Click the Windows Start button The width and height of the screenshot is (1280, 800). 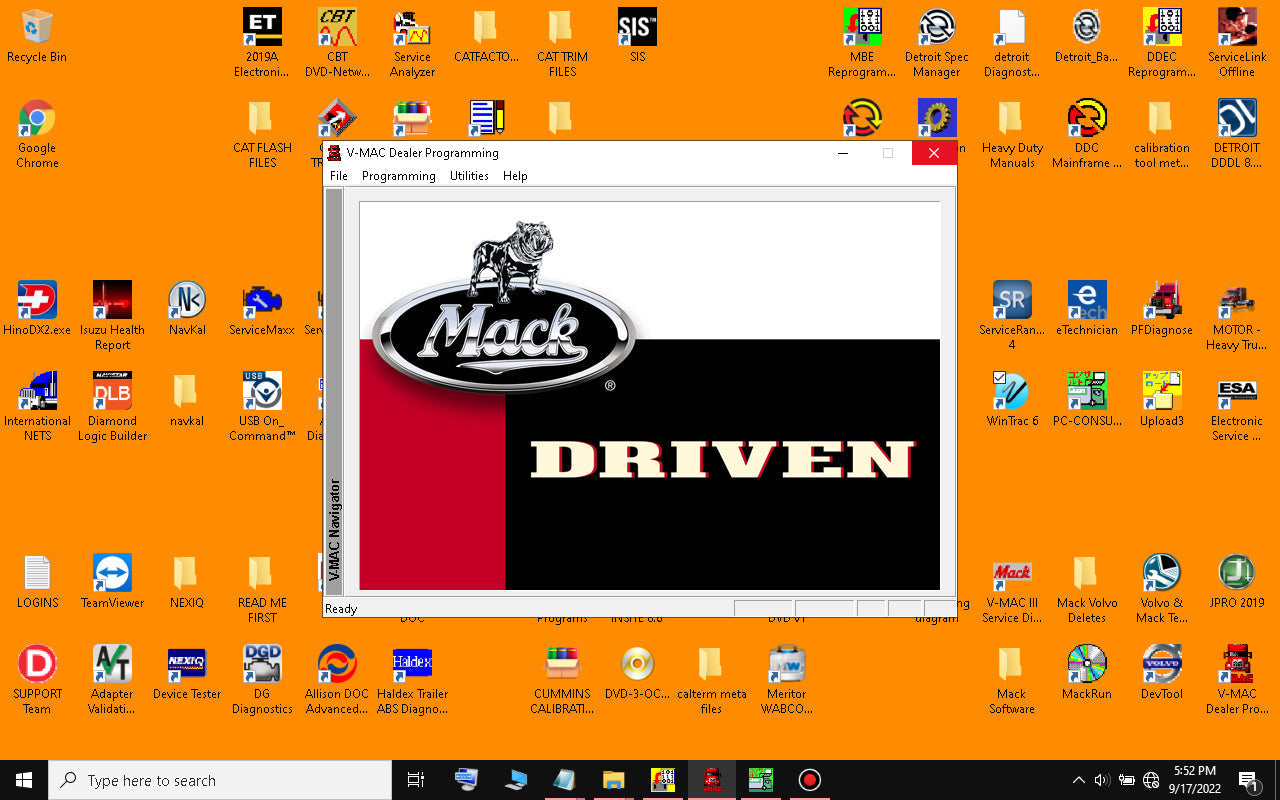pyautogui.click(x=24, y=780)
